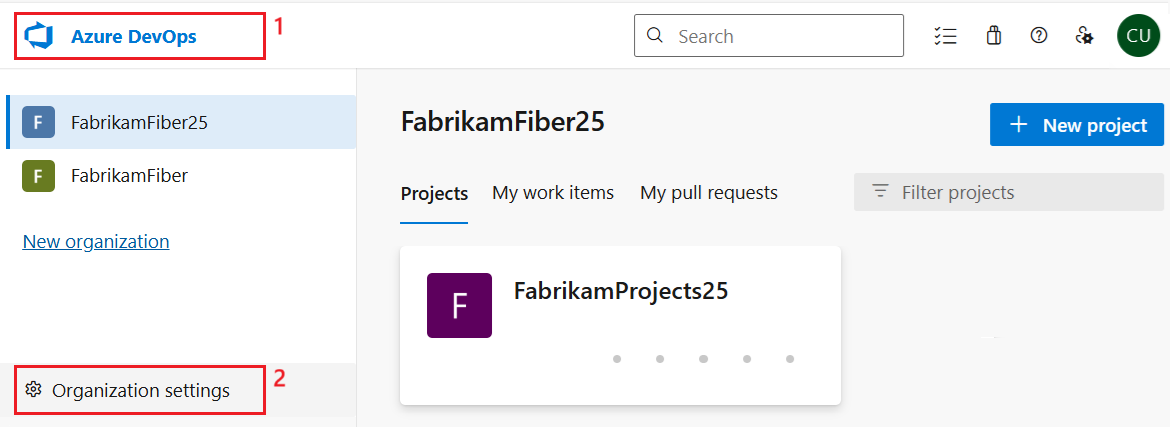
Task: Open the FabrikamProjects25 project card title
Action: 621,291
